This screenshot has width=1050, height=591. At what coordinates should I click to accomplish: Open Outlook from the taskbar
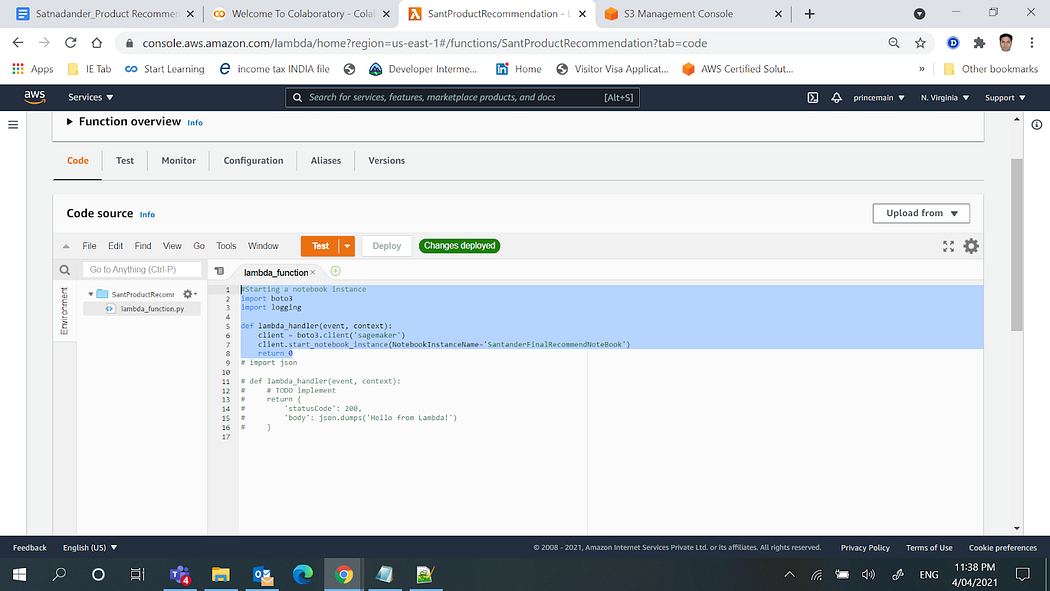click(262, 574)
